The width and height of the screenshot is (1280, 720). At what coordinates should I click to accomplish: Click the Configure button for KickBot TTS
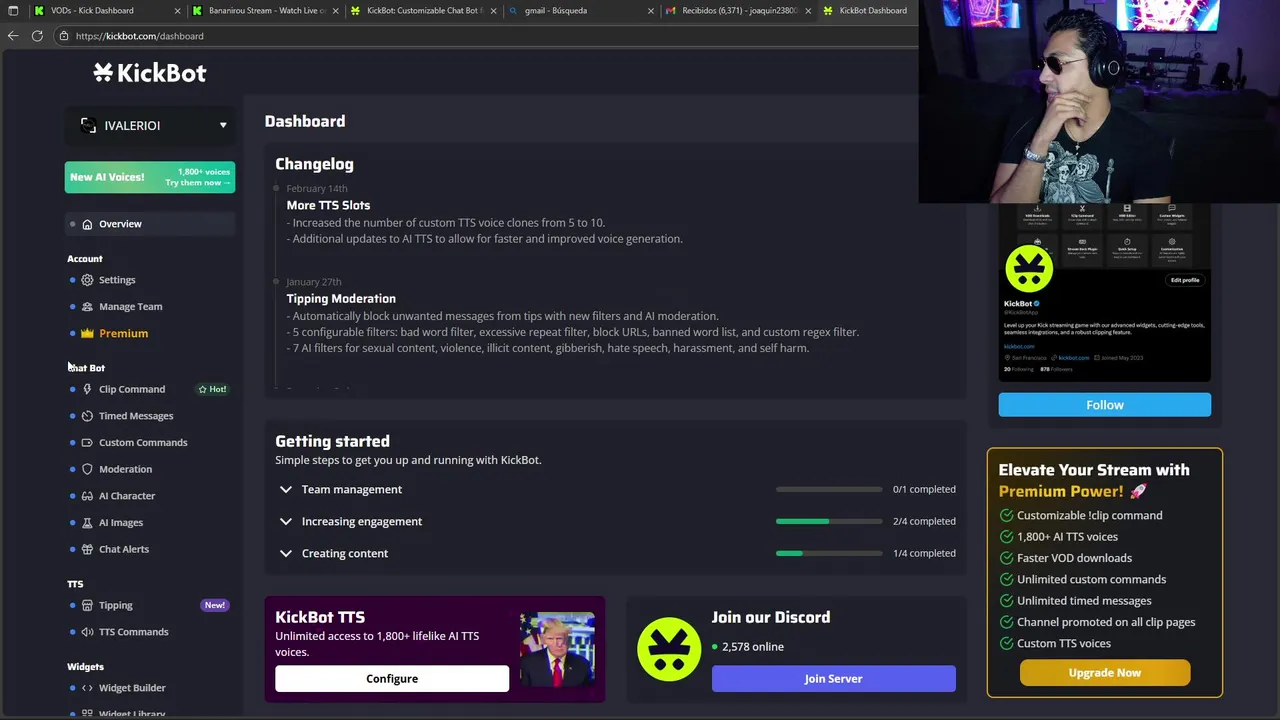pos(392,679)
